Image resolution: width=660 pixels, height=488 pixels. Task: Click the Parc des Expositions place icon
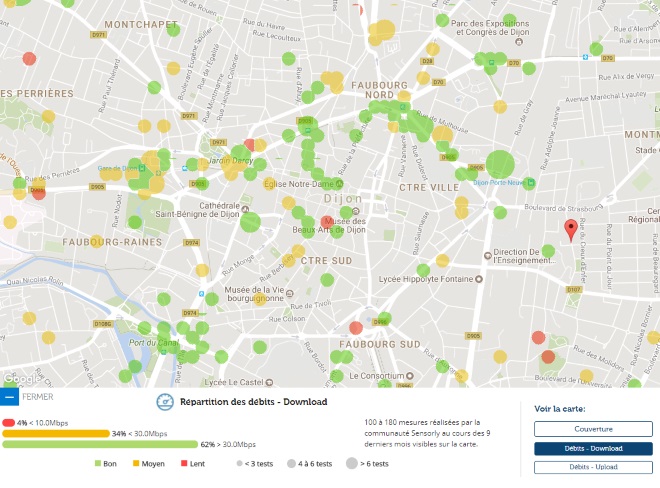[x=519, y=41]
